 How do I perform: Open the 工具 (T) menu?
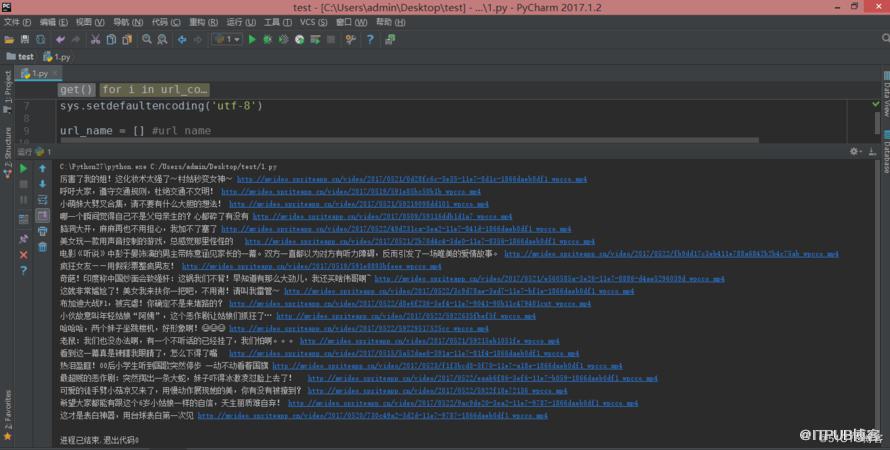pos(278,22)
